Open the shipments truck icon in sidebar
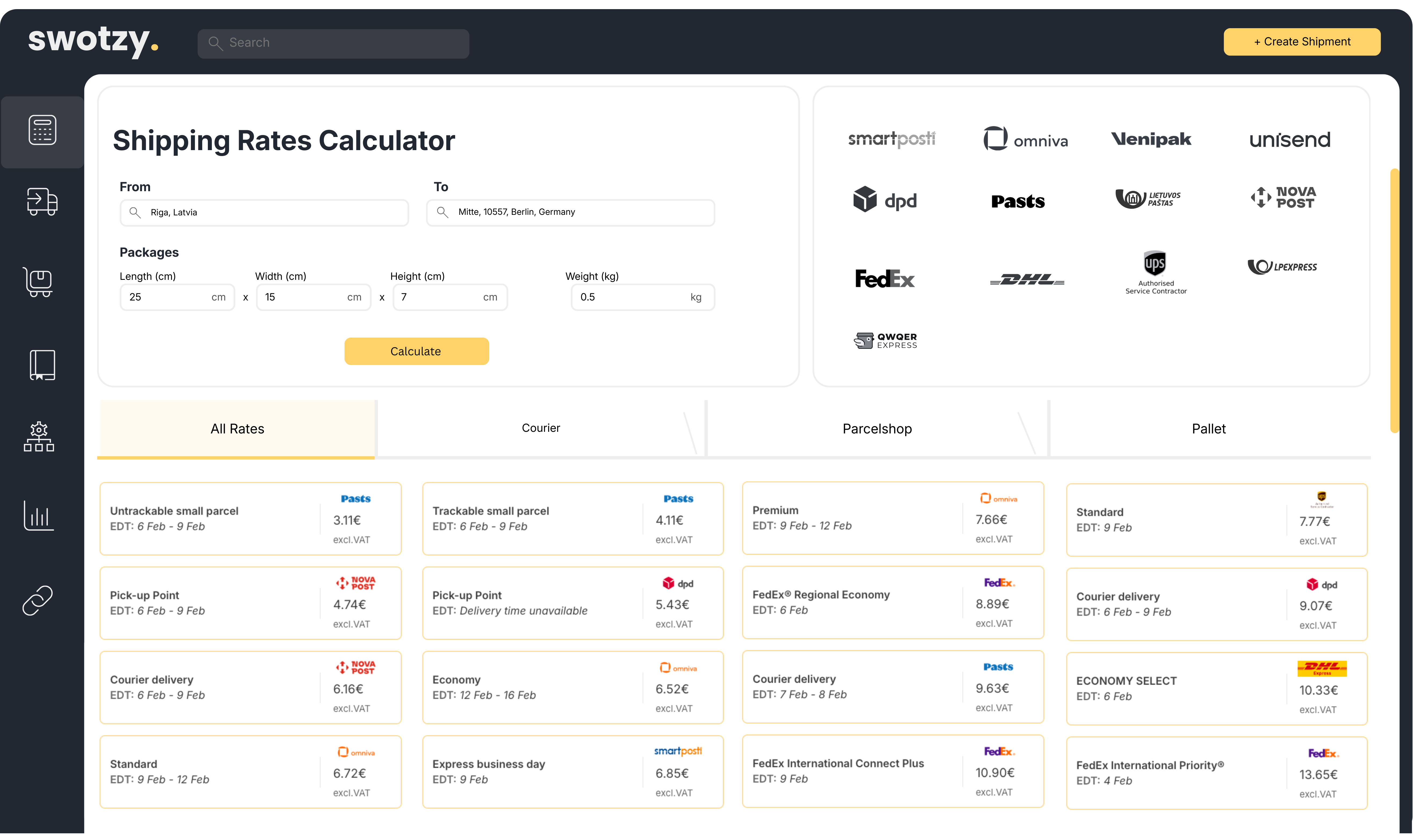 tap(42, 201)
